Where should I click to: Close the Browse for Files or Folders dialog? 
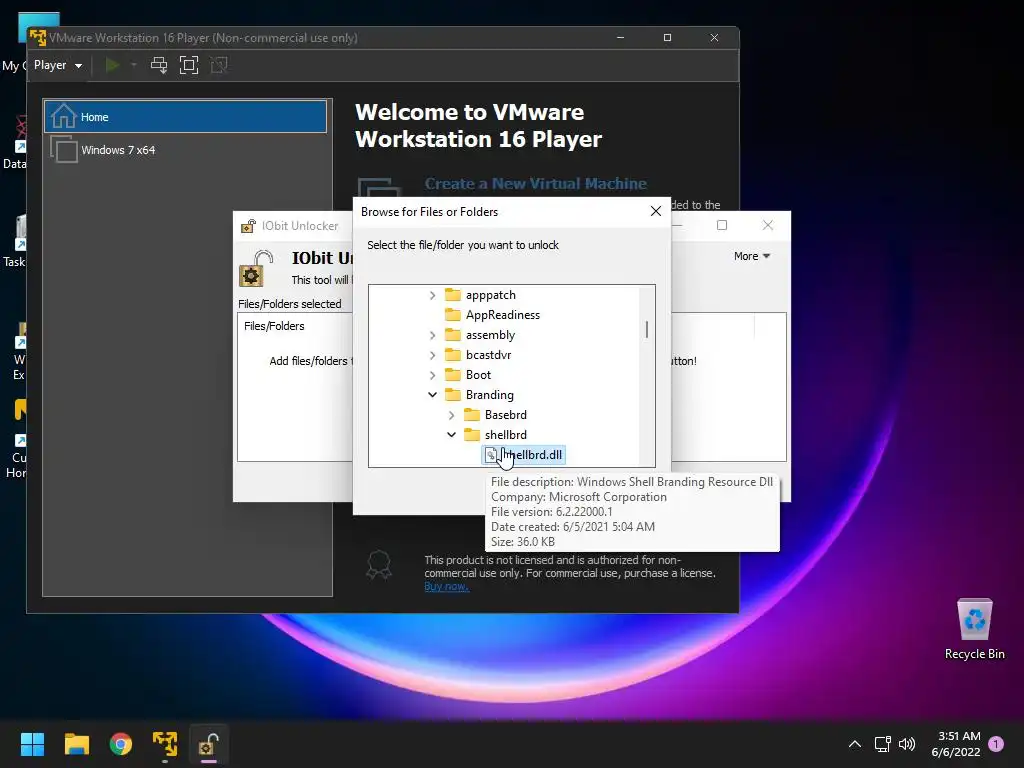click(x=656, y=211)
